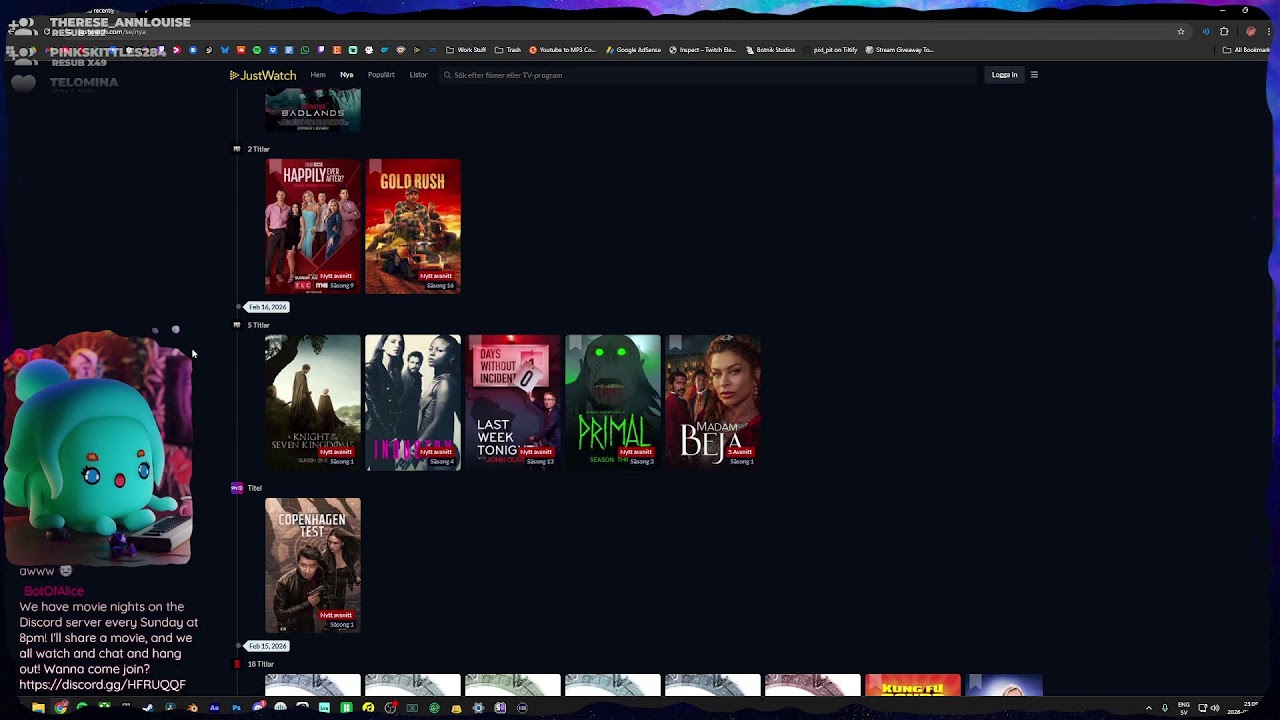Image resolution: width=1280 pixels, height=720 pixels.
Task: Click the provider icon beside 18 Titlar
Action: [237, 664]
